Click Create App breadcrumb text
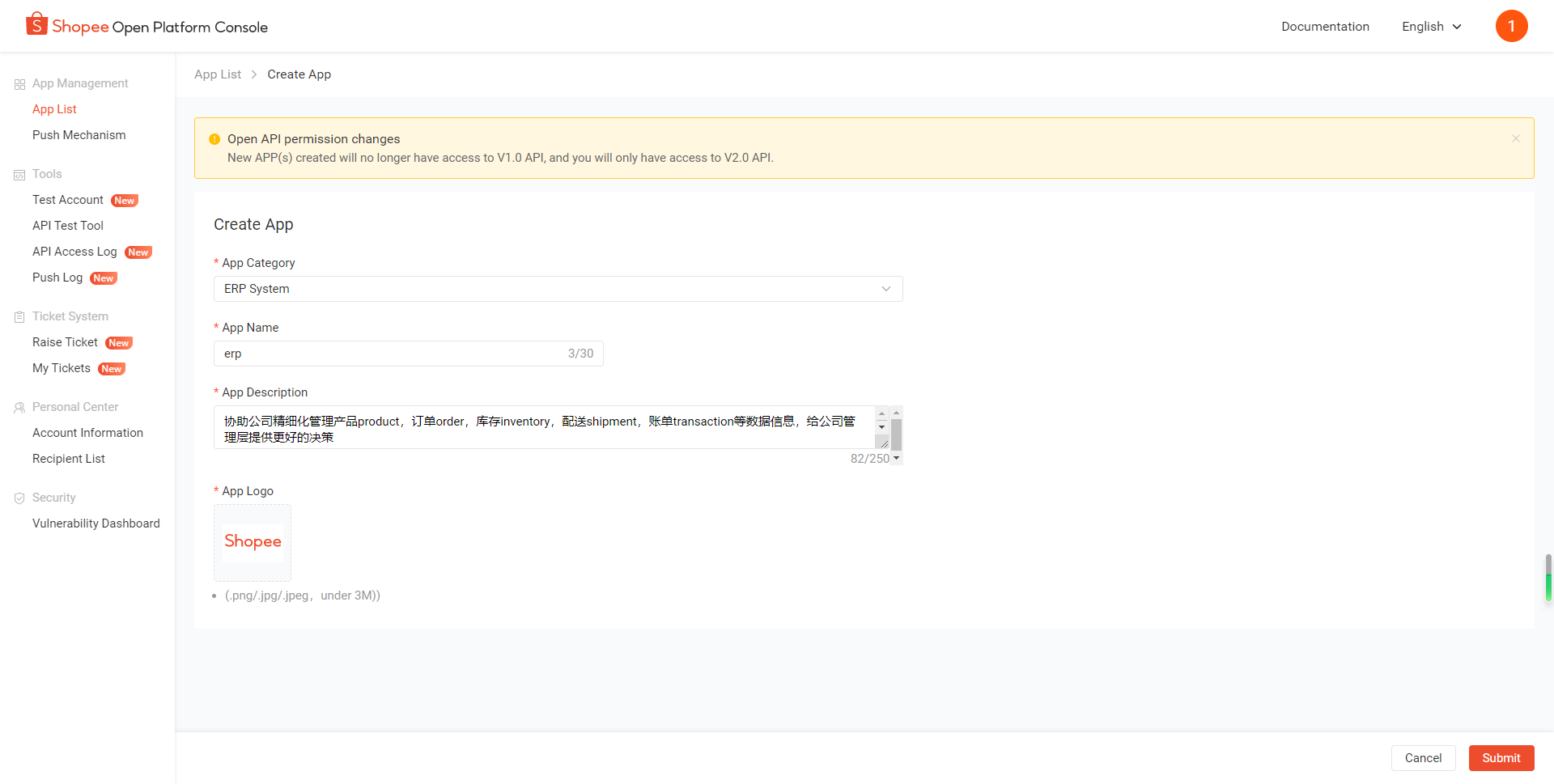 [299, 74]
